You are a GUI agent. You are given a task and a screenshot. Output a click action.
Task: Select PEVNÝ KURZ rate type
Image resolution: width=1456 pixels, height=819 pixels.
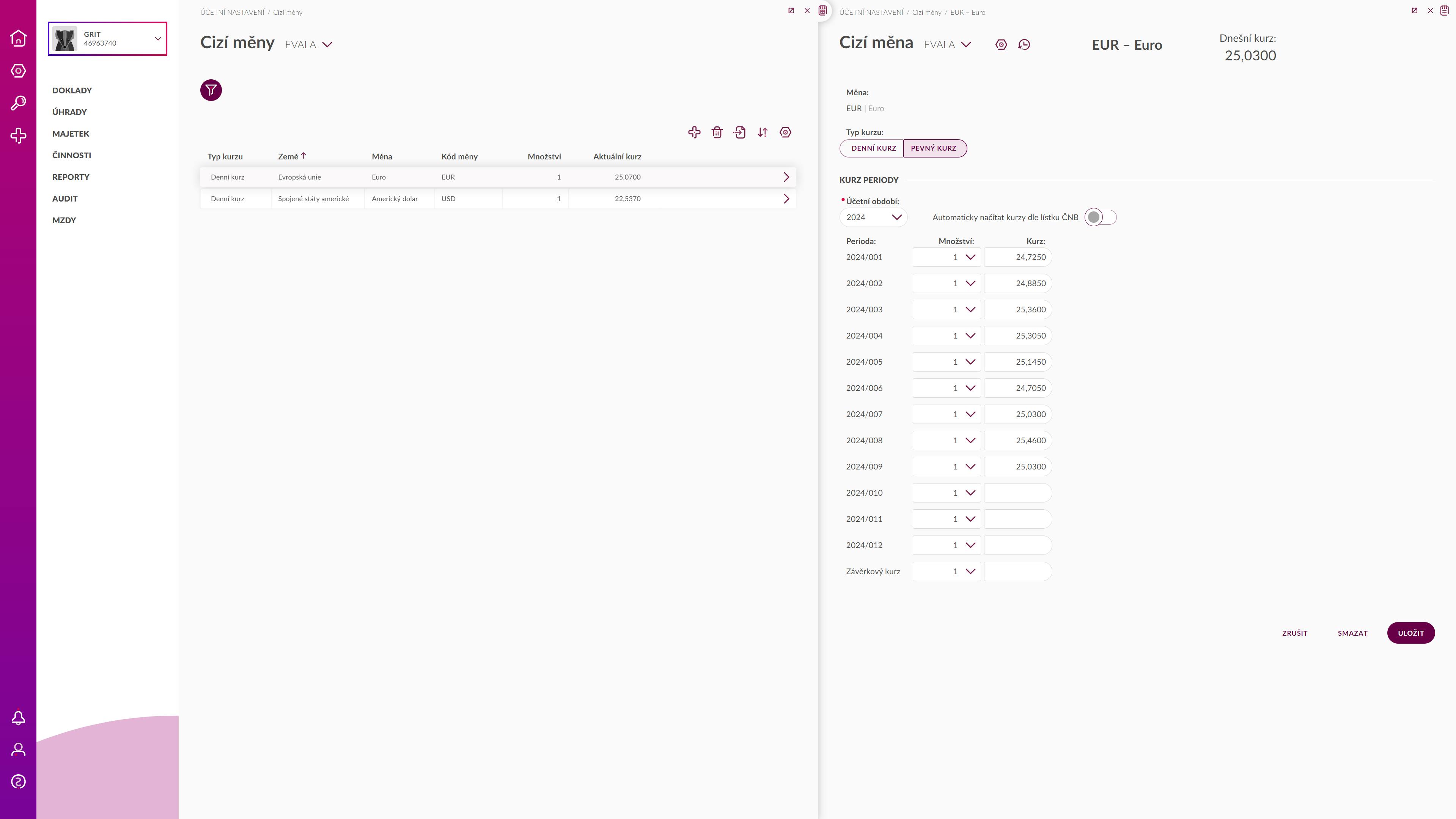934,148
